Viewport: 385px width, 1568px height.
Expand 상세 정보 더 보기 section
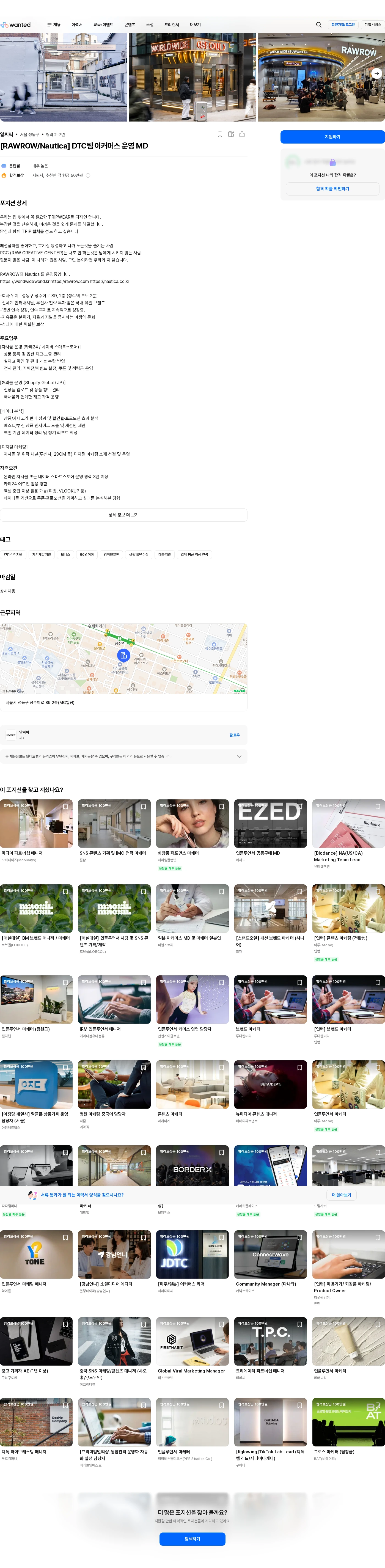tap(124, 515)
